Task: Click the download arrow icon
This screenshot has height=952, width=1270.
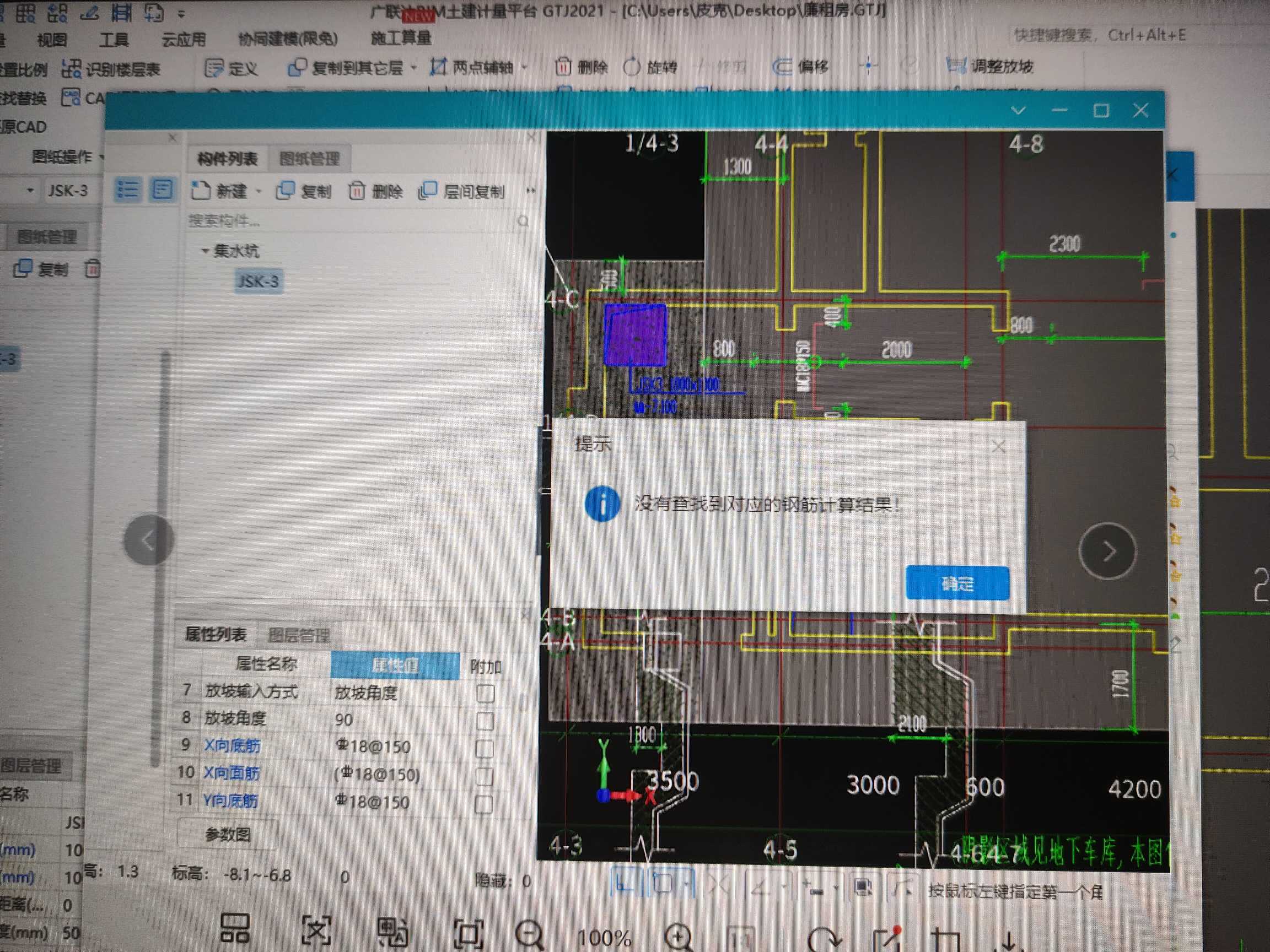Action: [x=1009, y=941]
